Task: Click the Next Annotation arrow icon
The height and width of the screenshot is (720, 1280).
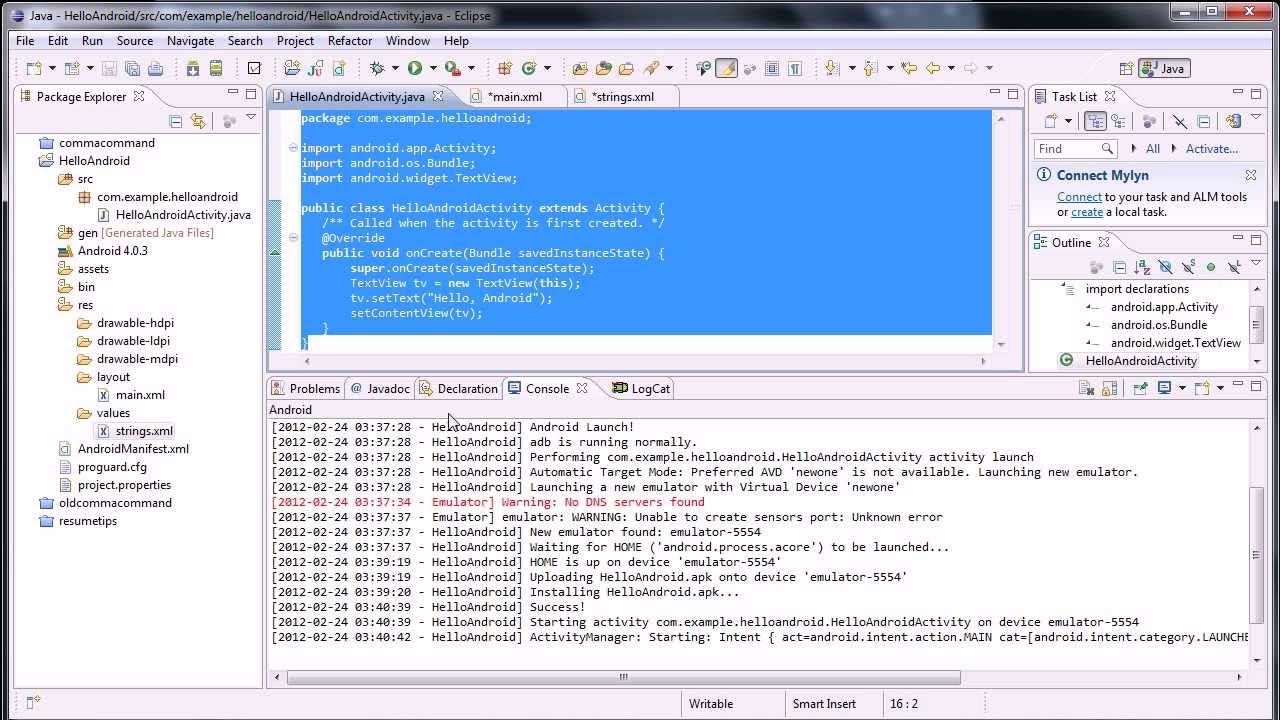Action: pos(832,68)
